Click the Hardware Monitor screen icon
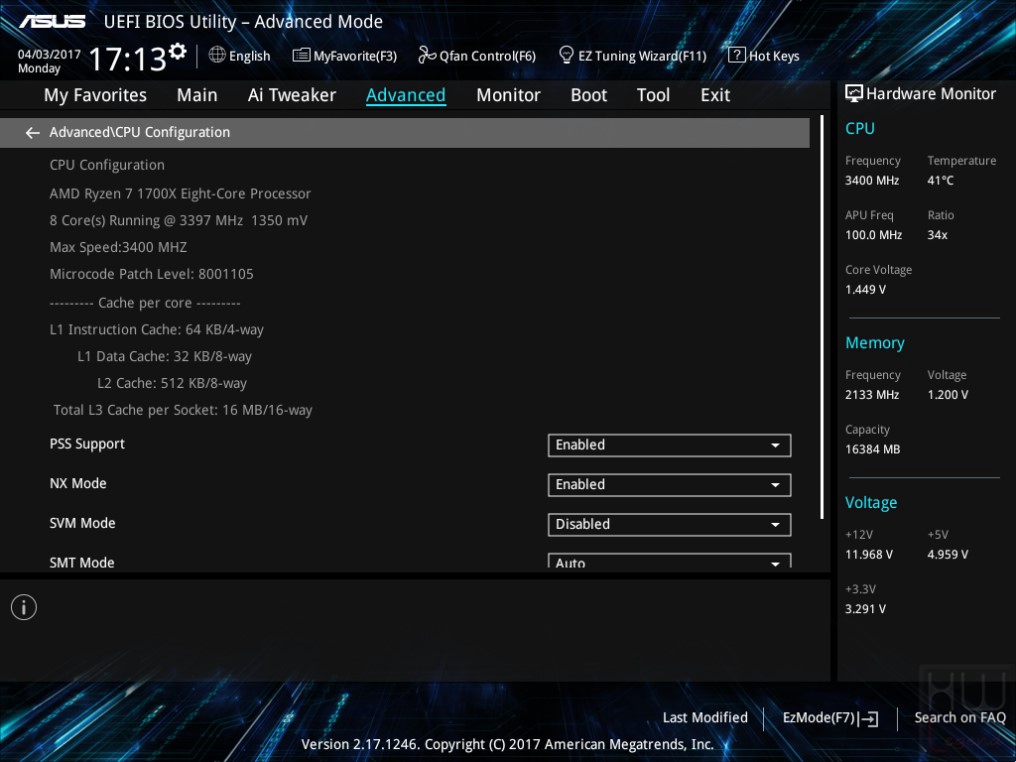This screenshot has width=1016, height=762. tap(854, 93)
